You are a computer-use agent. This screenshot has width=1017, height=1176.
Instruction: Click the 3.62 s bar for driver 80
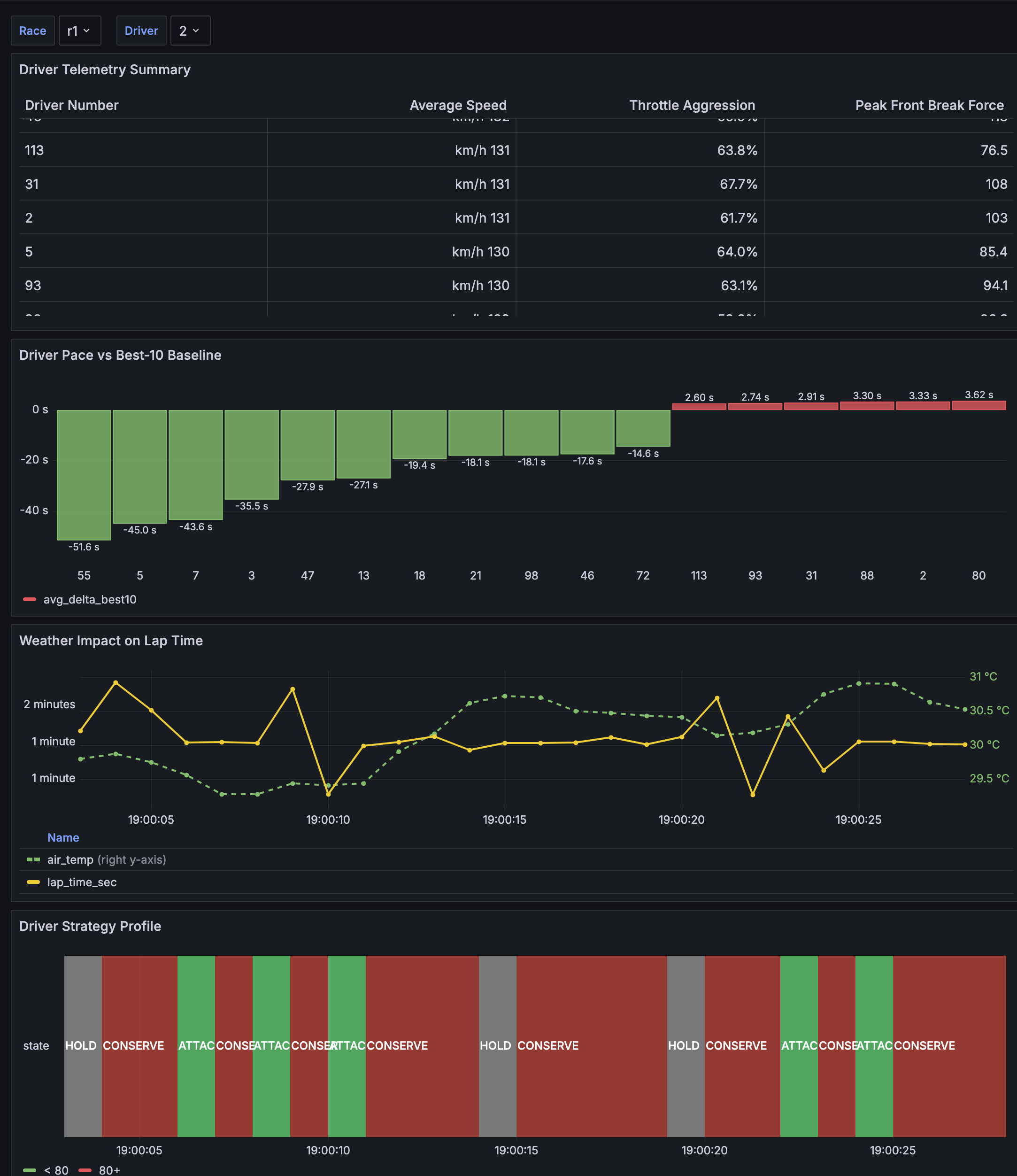[978, 405]
